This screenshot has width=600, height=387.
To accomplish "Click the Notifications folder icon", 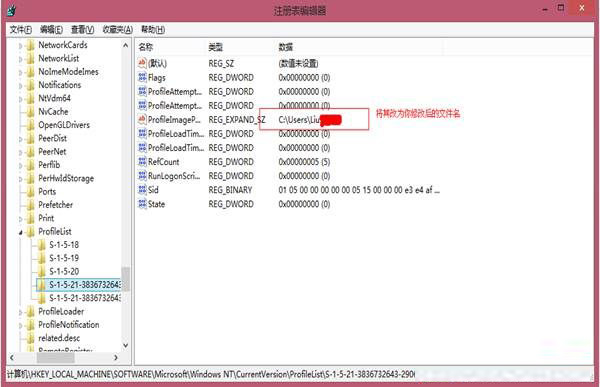I will (31, 85).
